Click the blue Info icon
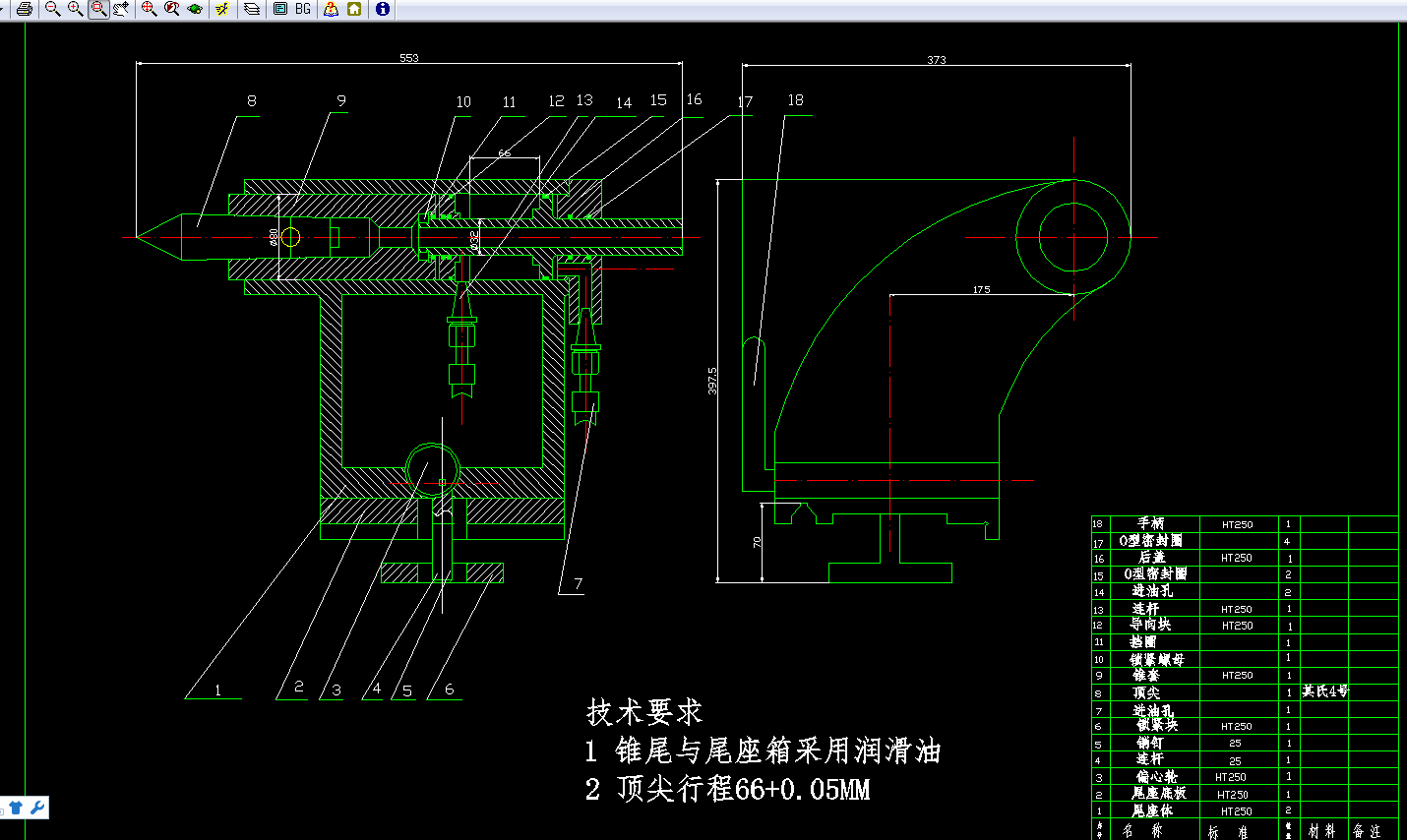 tap(383, 9)
